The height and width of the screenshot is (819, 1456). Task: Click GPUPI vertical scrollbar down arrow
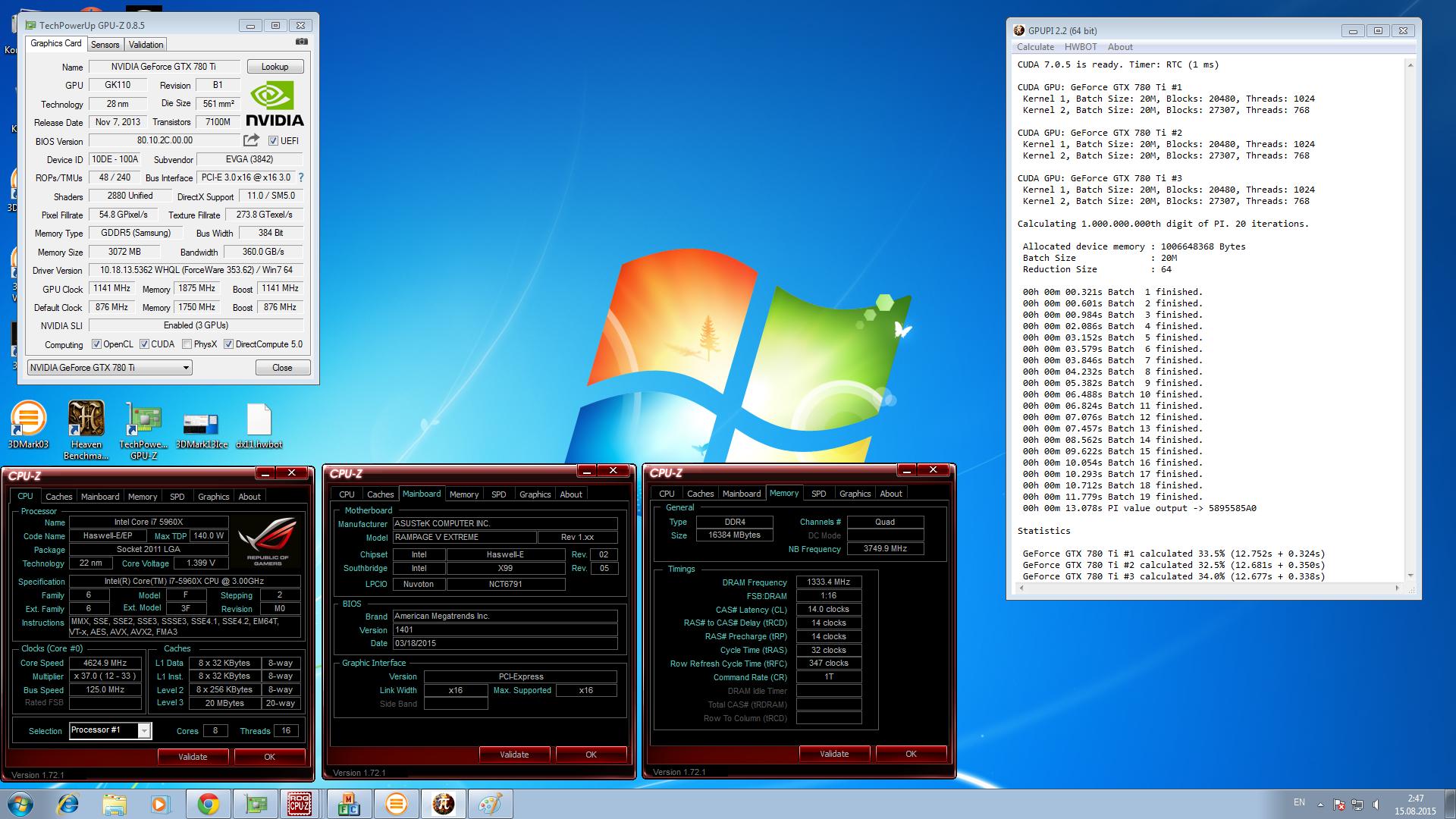(1410, 575)
